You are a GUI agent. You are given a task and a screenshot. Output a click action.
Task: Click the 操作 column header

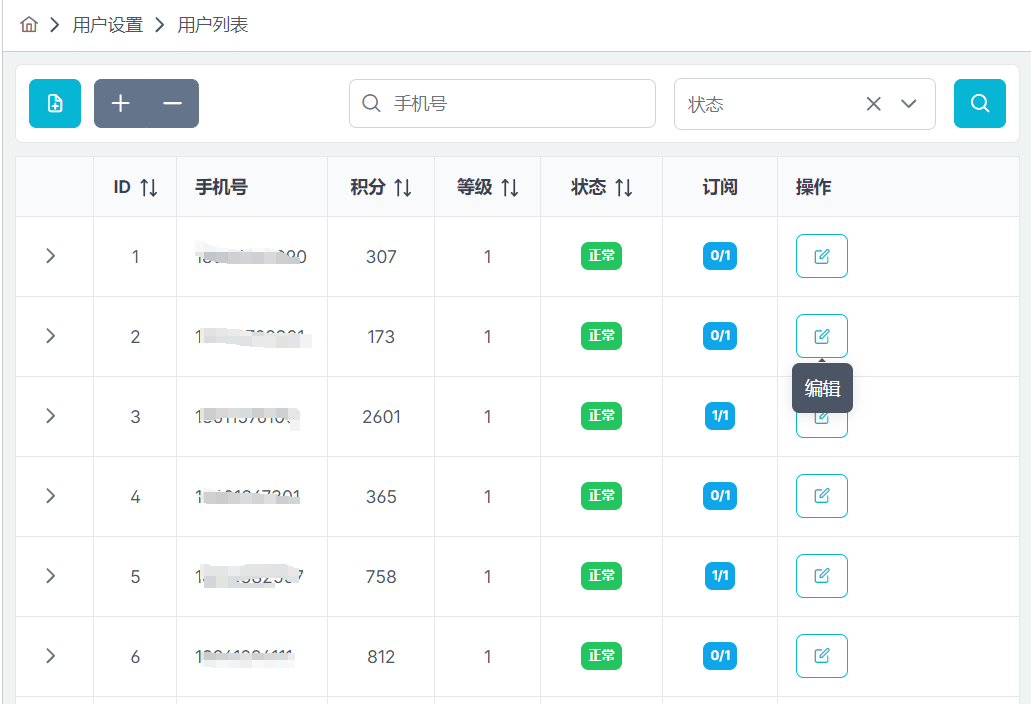point(813,187)
